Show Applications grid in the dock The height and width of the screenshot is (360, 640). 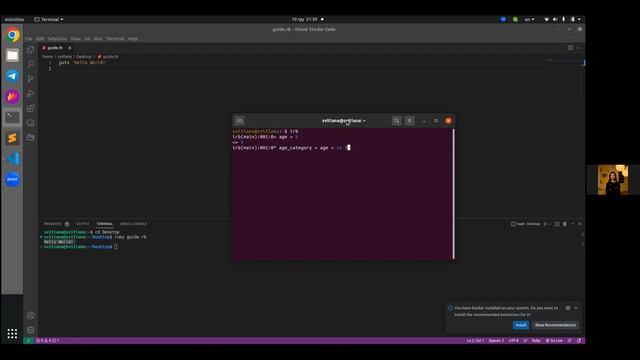point(12,333)
